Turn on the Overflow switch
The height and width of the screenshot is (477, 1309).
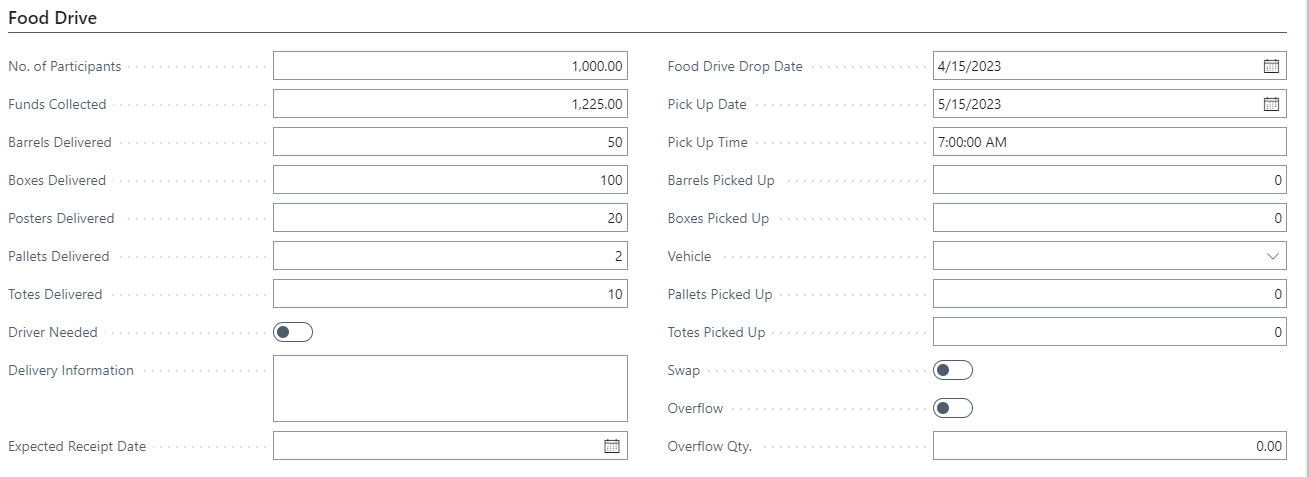952,408
